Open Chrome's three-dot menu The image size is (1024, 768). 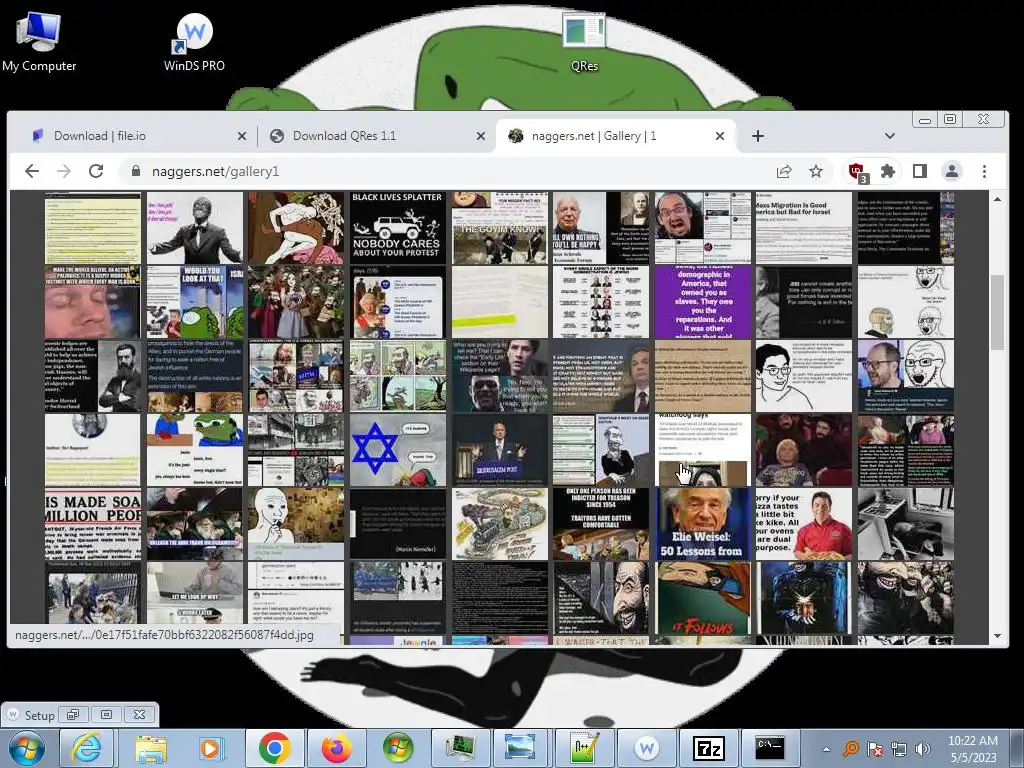984,171
